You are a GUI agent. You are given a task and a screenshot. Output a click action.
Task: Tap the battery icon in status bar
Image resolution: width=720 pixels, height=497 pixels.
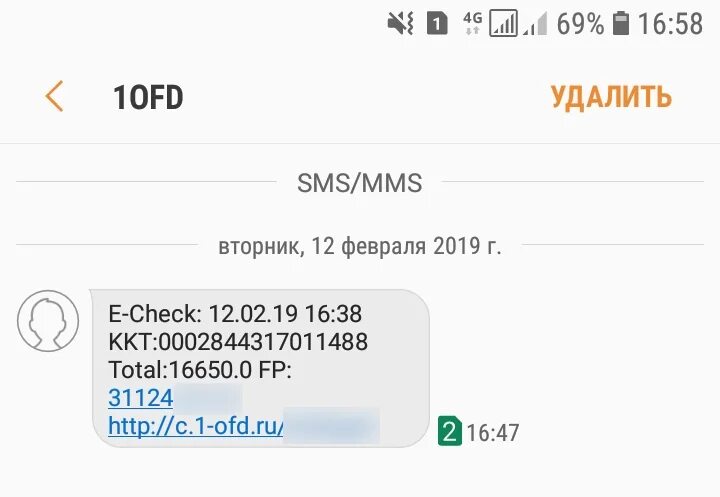(x=621, y=23)
